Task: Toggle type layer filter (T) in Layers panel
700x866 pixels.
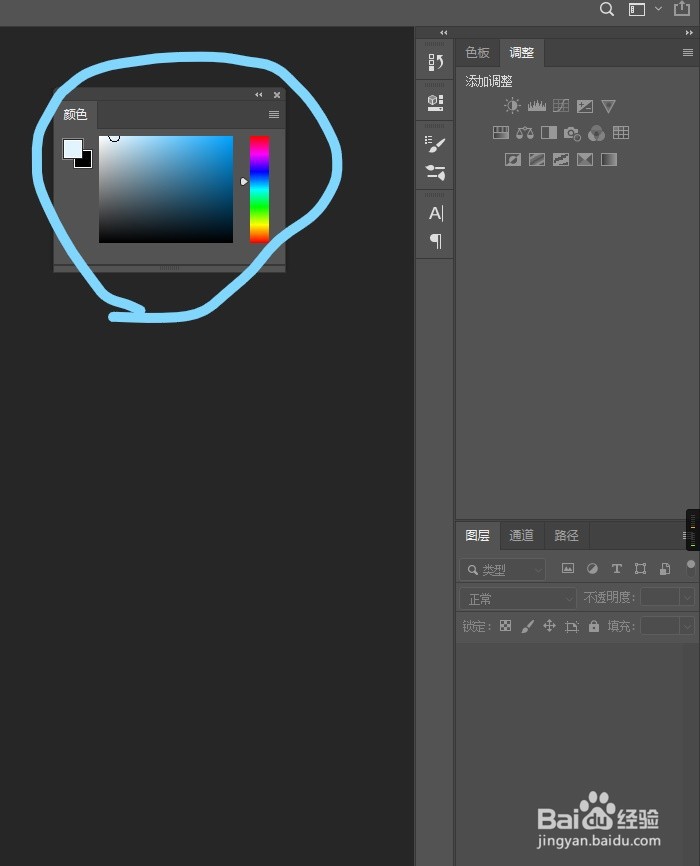Action: 617,568
